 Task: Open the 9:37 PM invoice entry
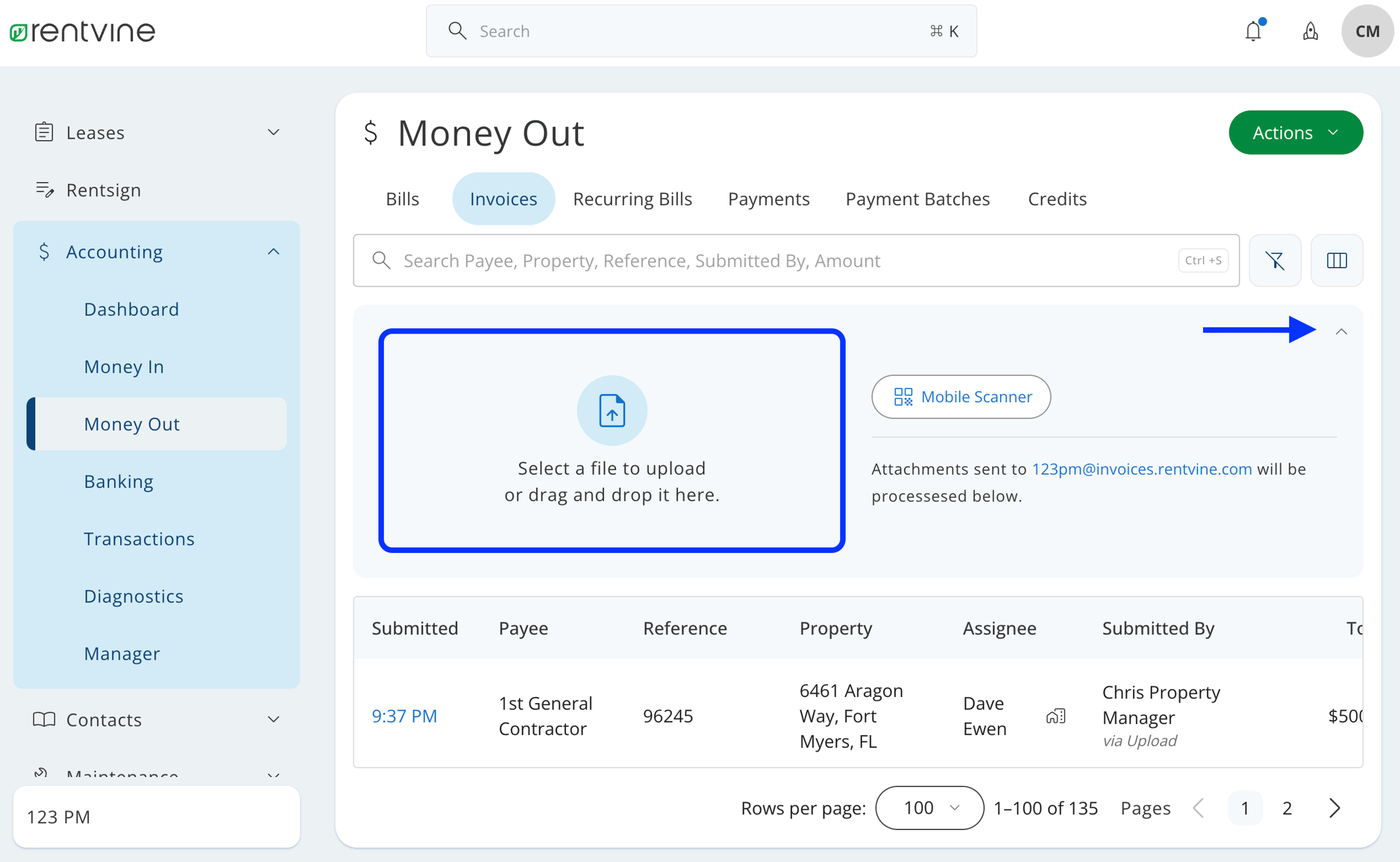[404, 715]
